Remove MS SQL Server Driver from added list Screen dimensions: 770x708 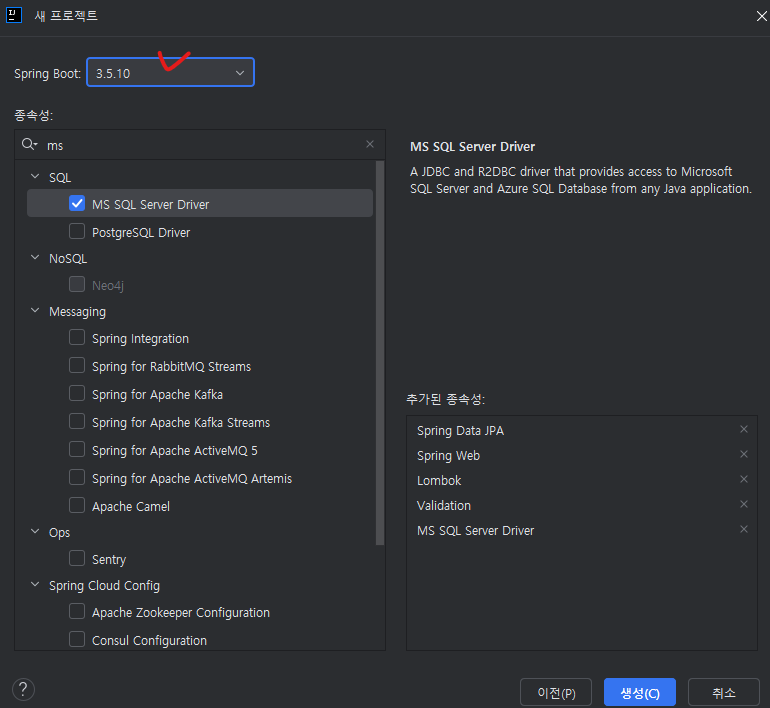[743, 530]
